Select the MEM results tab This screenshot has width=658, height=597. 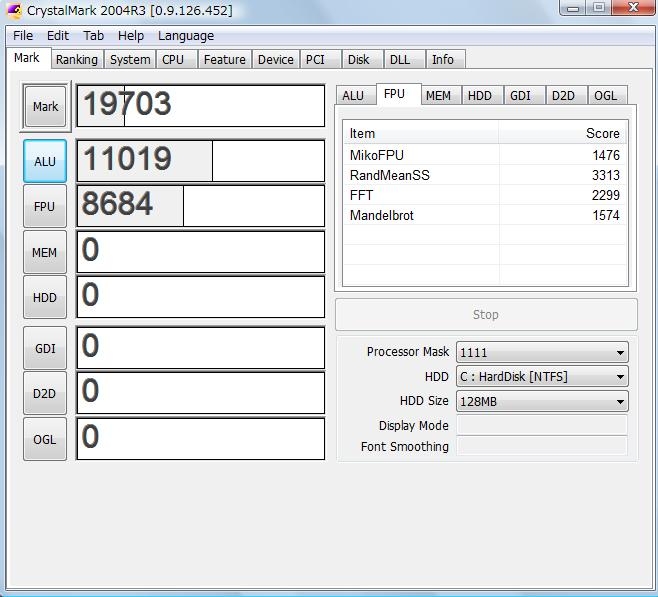(x=437, y=95)
